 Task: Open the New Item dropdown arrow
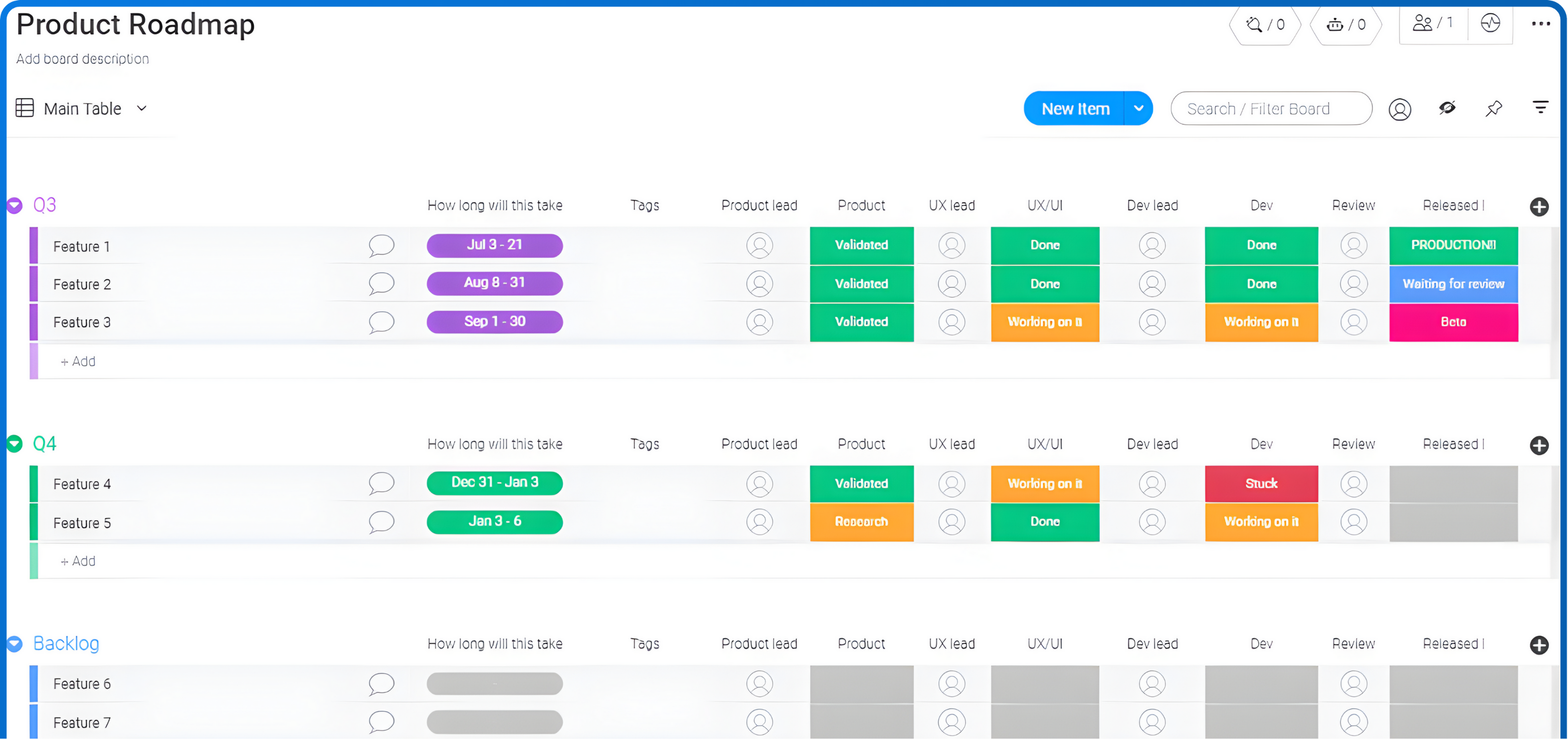point(1138,108)
